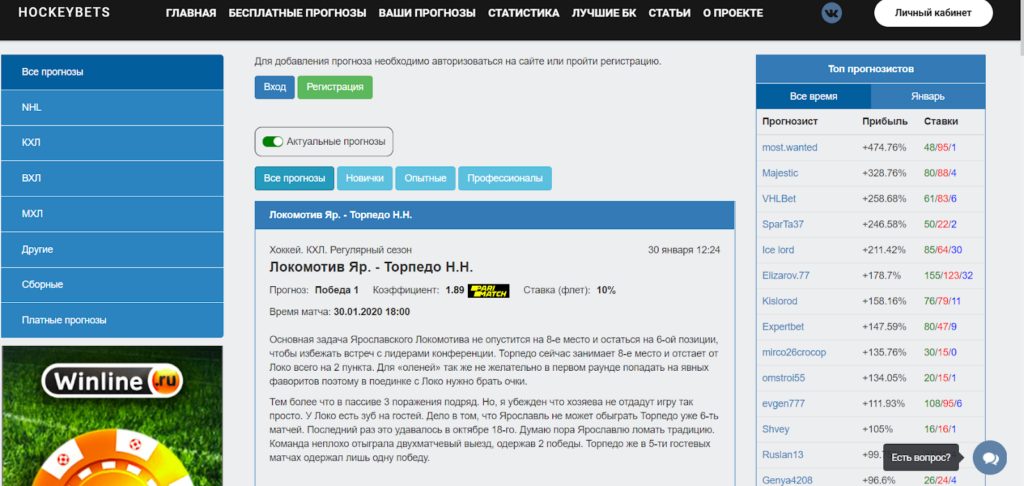
Task: Go to Ваши прогнозы page
Action: point(427,13)
